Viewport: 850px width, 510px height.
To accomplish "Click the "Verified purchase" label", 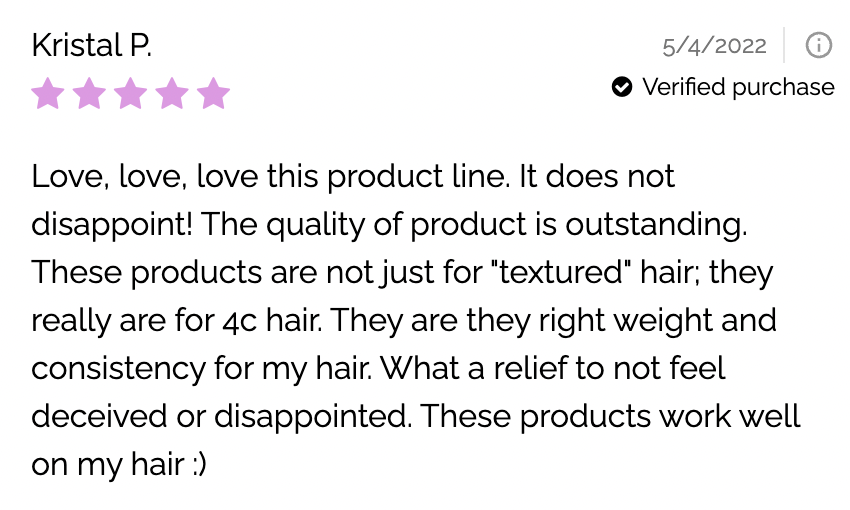I will pyautogui.click(x=738, y=88).
